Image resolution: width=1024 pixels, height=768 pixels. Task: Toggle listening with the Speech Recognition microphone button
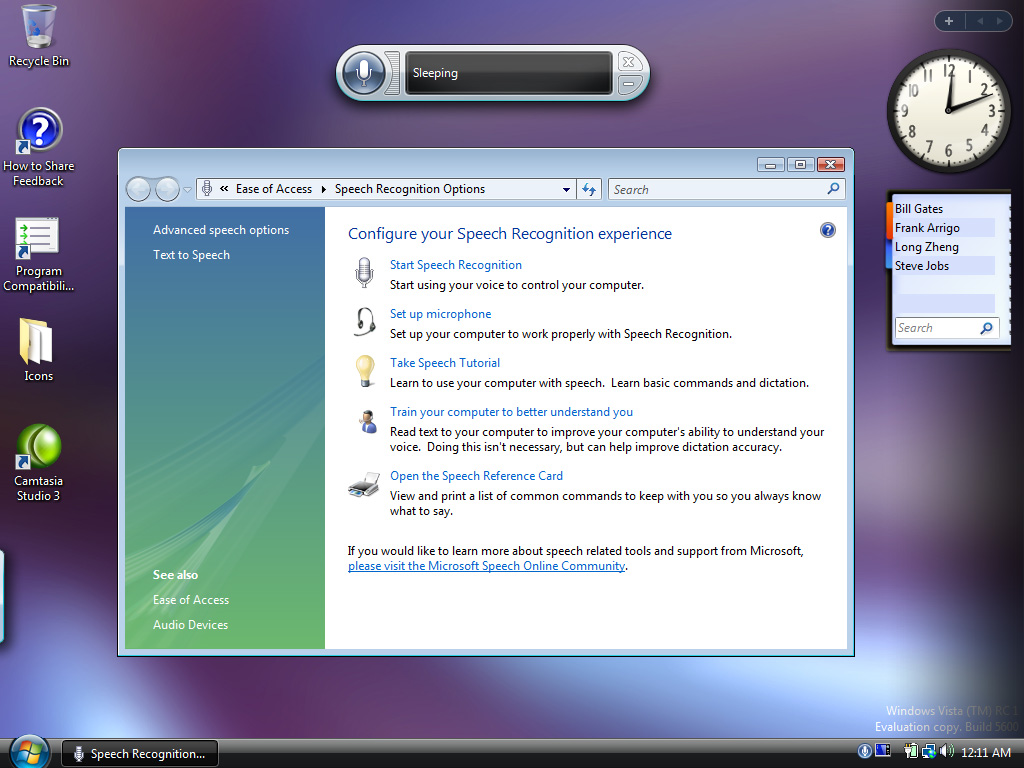click(x=366, y=72)
